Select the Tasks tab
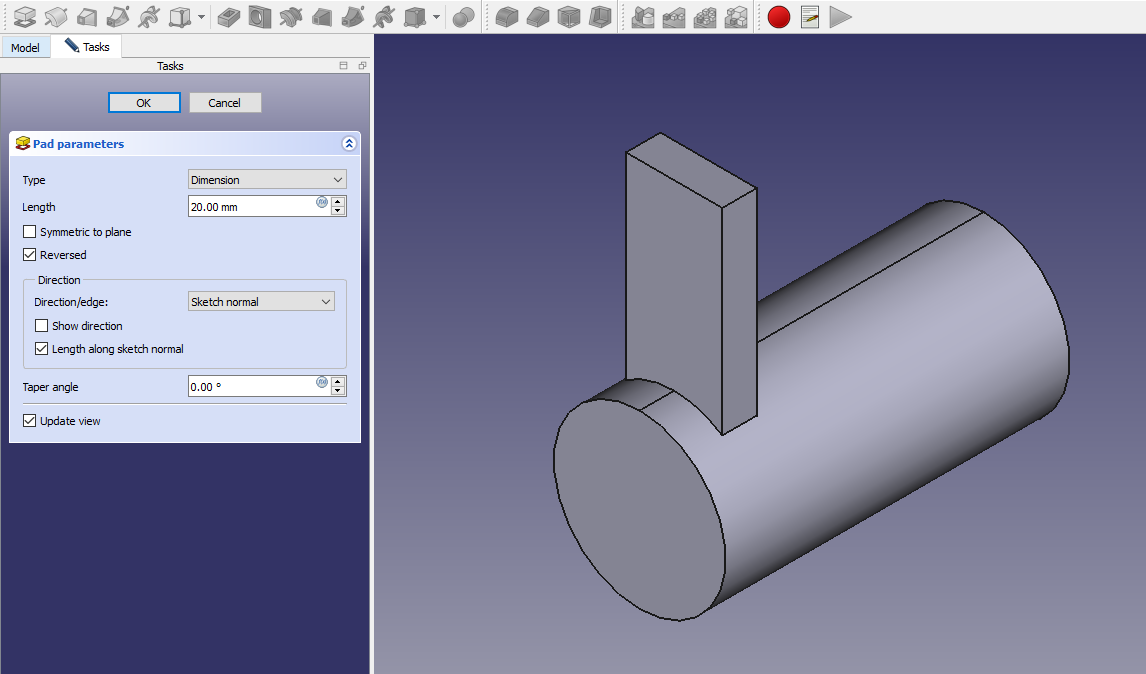Image resolution: width=1146 pixels, height=674 pixels. tap(87, 47)
